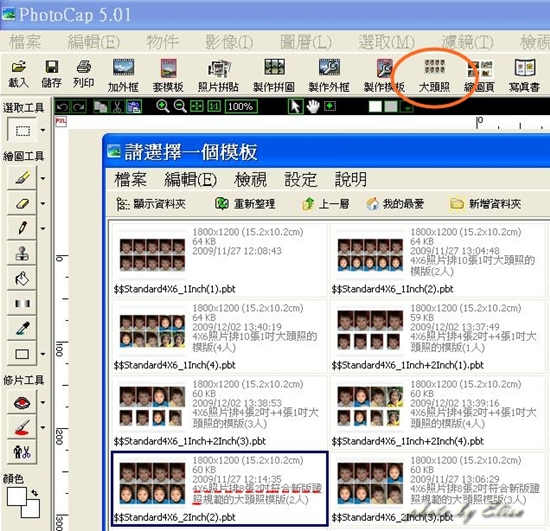Click 顯示資料夾 show folders button
550x531 pixels.
point(151,203)
